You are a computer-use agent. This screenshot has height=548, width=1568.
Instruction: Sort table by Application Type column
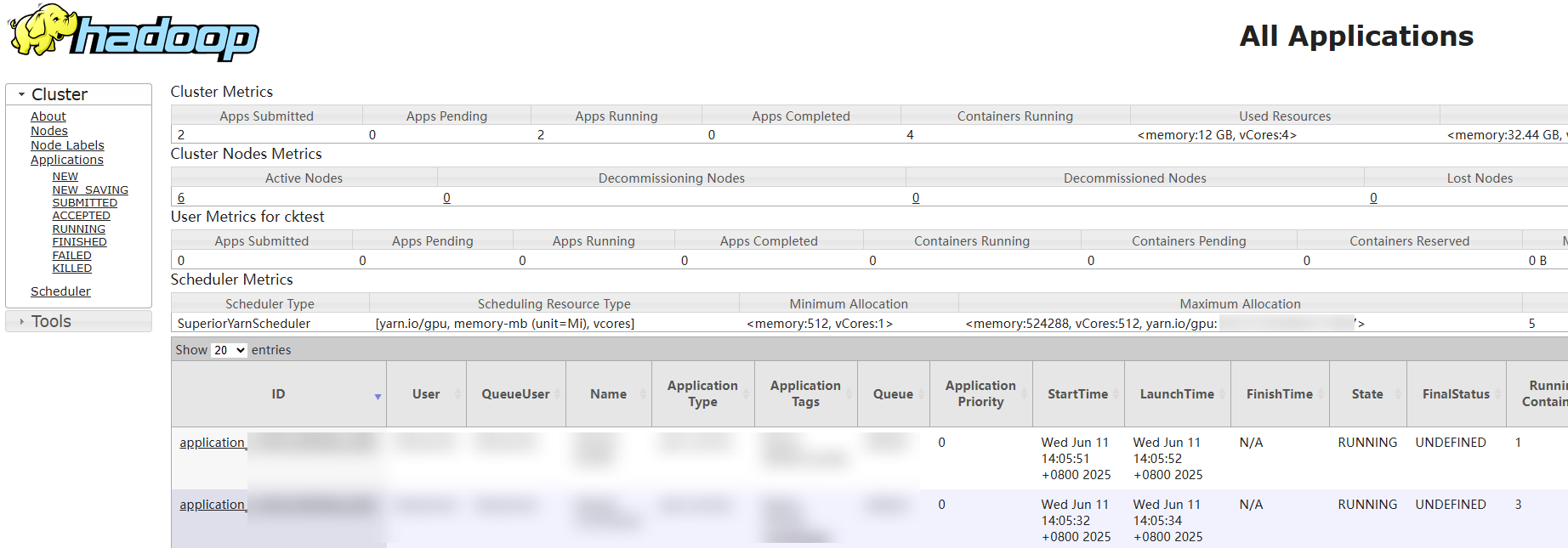702,394
